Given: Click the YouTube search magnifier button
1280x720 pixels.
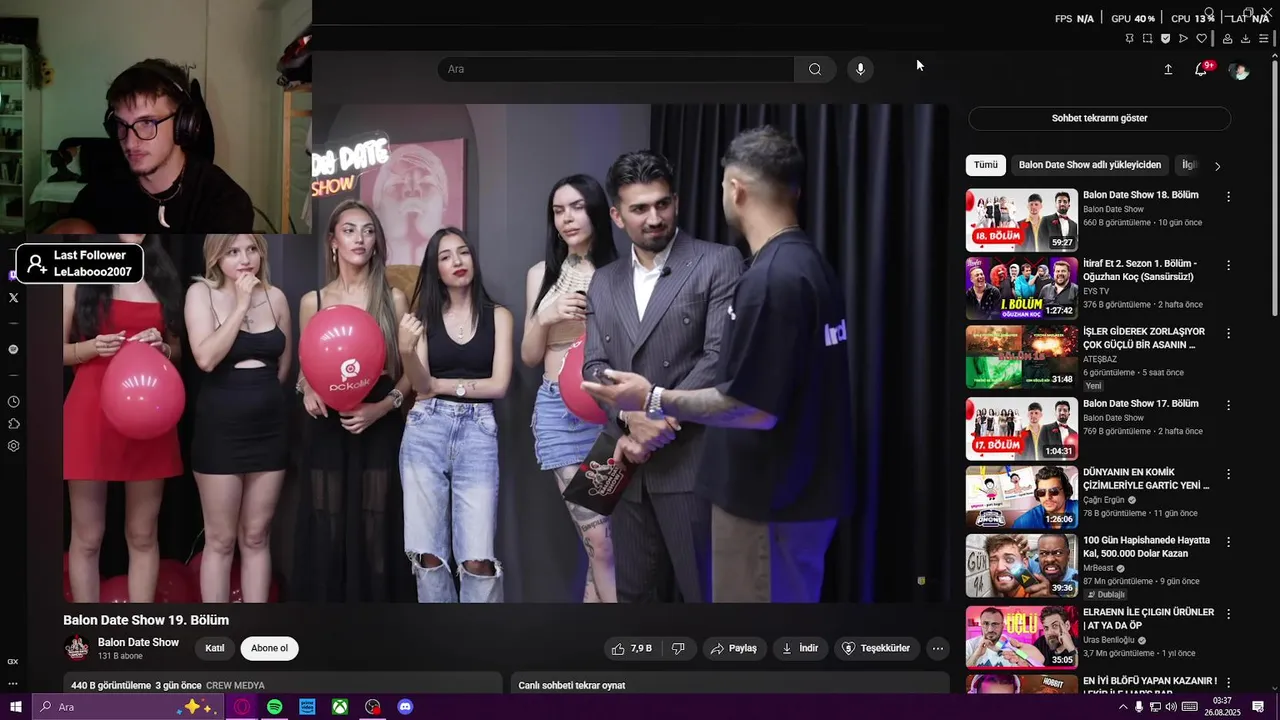Looking at the screenshot, I should pos(815,69).
